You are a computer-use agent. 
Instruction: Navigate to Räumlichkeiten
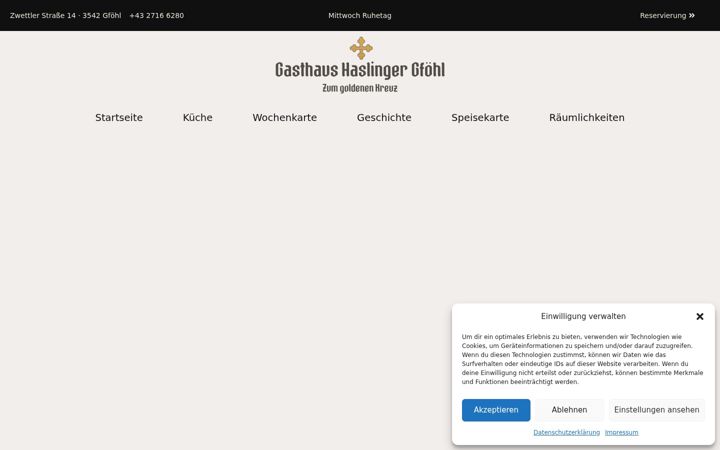[x=587, y=118]
